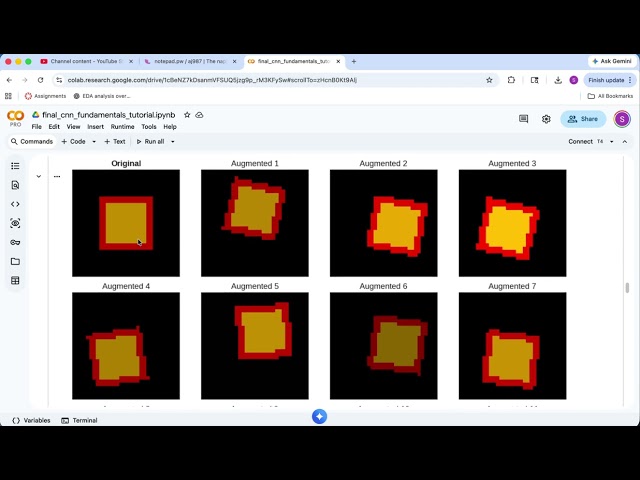Open the Terminal panel

coord(79,420)
